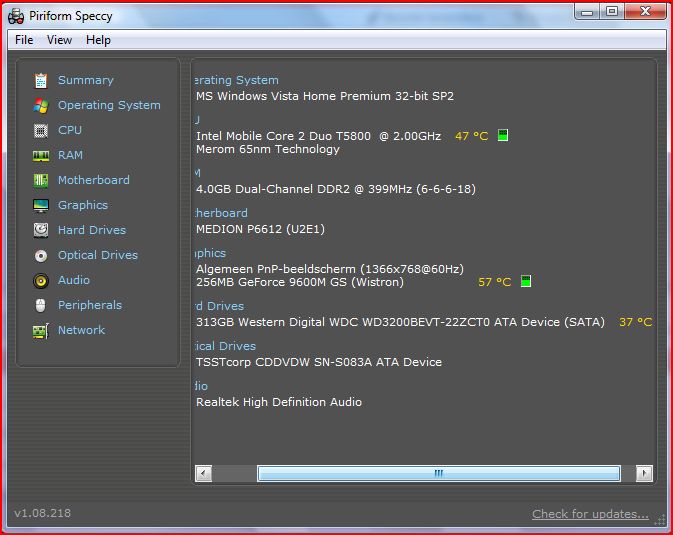Click the Network card icon
This screenshot has height=535, width=673.
[x=41, y=331]
